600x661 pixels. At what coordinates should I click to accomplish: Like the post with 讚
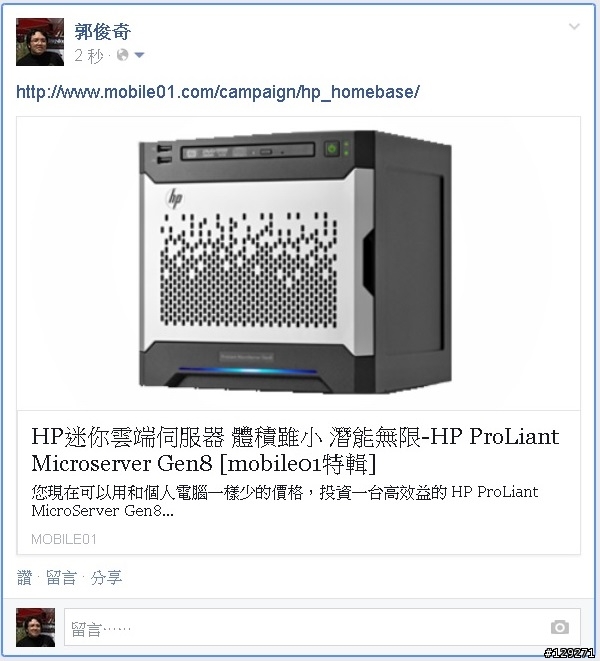tap(24, 578)
